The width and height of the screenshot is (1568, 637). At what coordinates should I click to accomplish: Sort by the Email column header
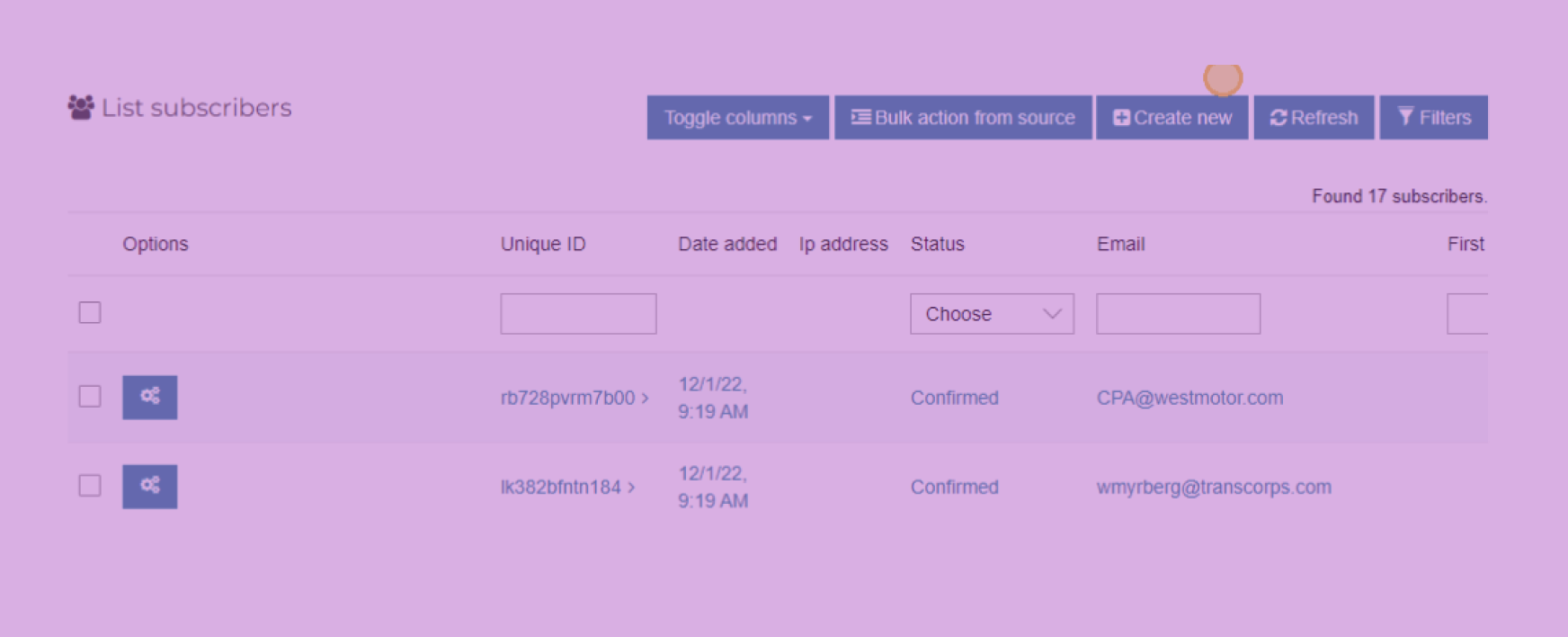1120,244
